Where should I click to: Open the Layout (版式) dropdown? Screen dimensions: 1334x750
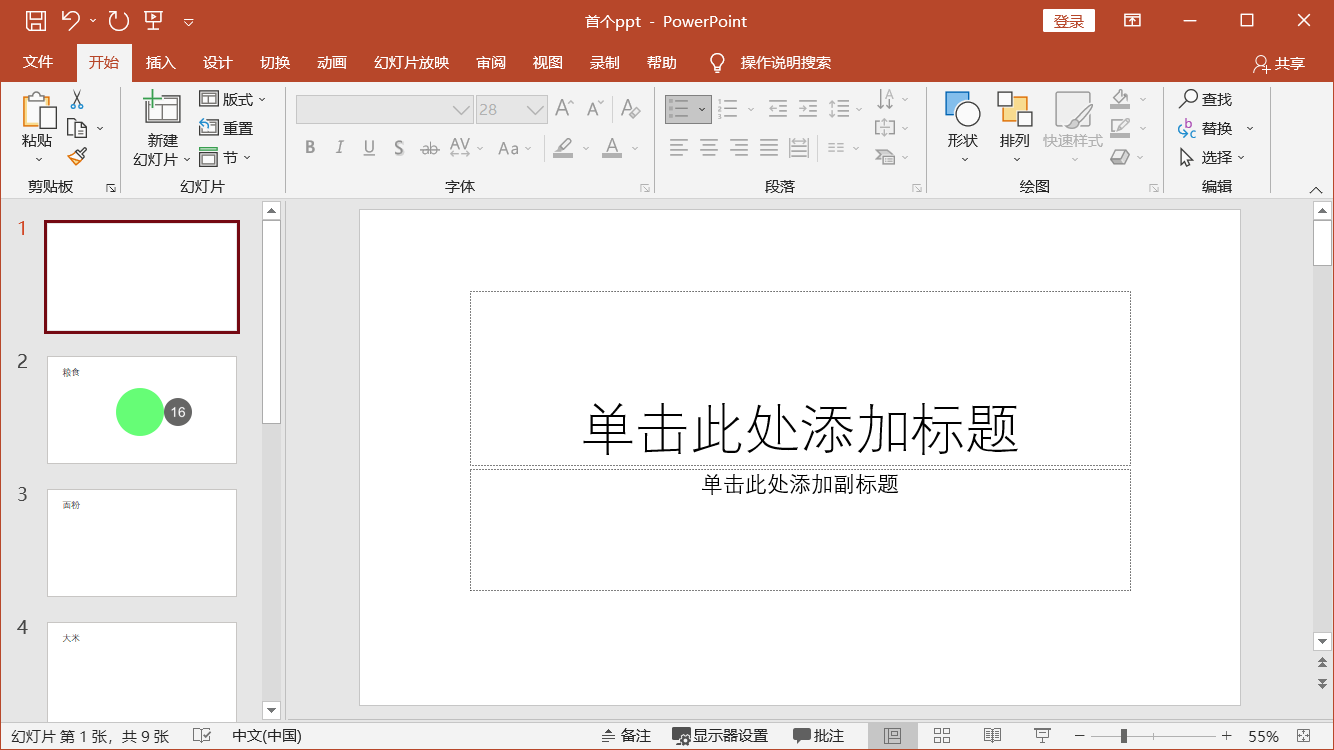click(233, 99)
